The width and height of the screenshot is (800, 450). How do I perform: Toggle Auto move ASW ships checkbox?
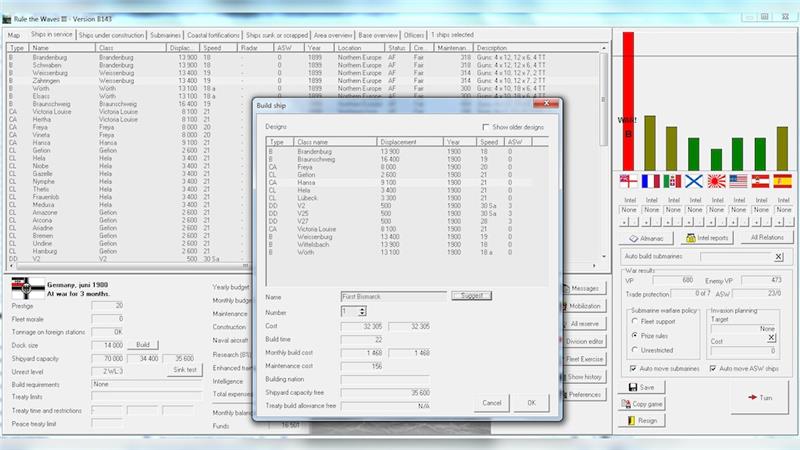pos(713,368)
